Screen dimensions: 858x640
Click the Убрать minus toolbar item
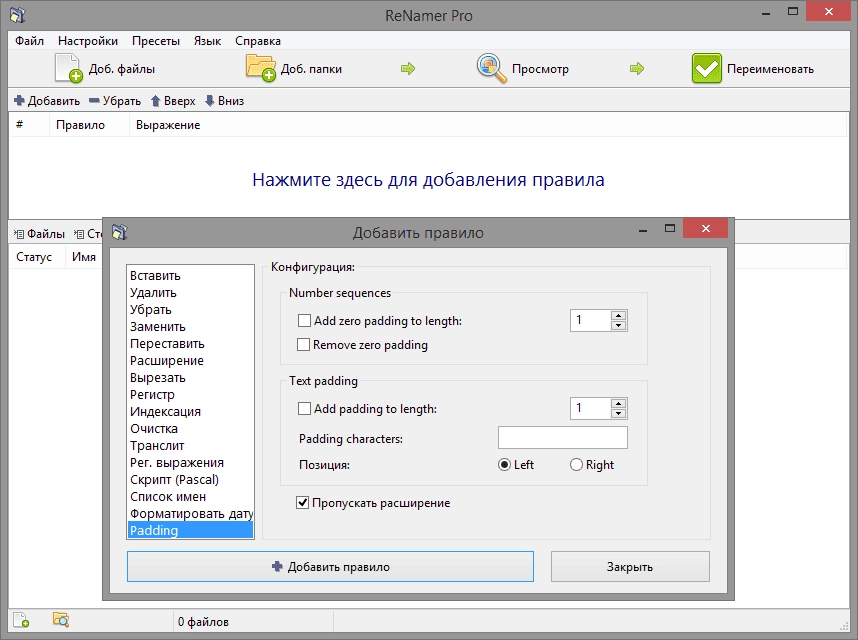[x=115, y=101]
